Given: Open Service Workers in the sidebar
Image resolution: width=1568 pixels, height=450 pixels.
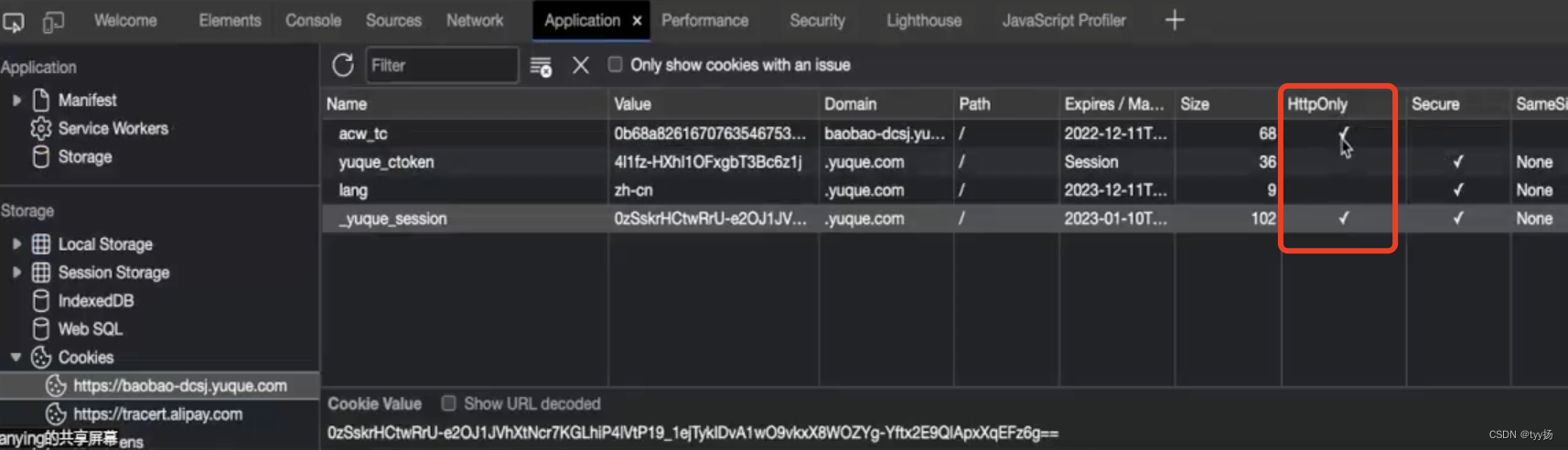Looking at the screenshot, I should pos(113,128).
